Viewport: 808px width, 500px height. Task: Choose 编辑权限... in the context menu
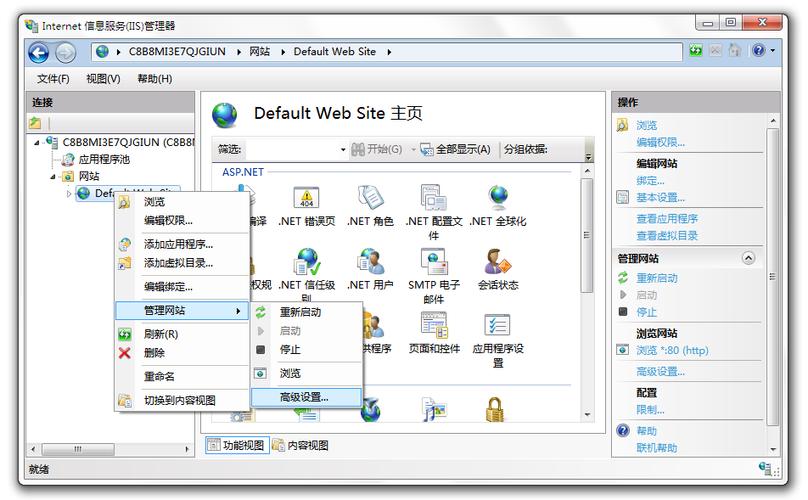[182, 221]
